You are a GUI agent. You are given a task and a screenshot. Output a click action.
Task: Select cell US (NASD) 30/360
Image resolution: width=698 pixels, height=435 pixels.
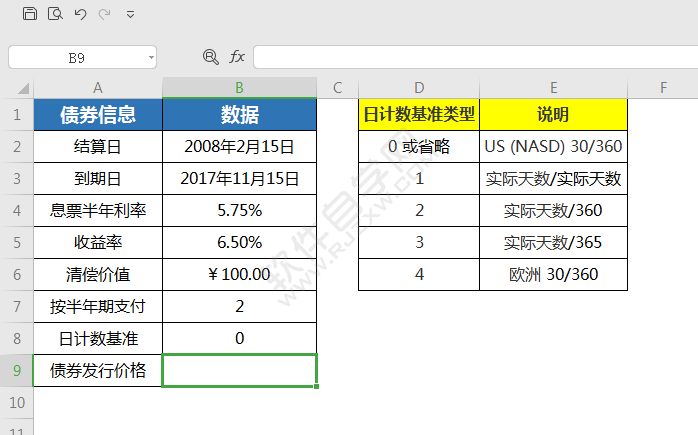pos(553,146)
